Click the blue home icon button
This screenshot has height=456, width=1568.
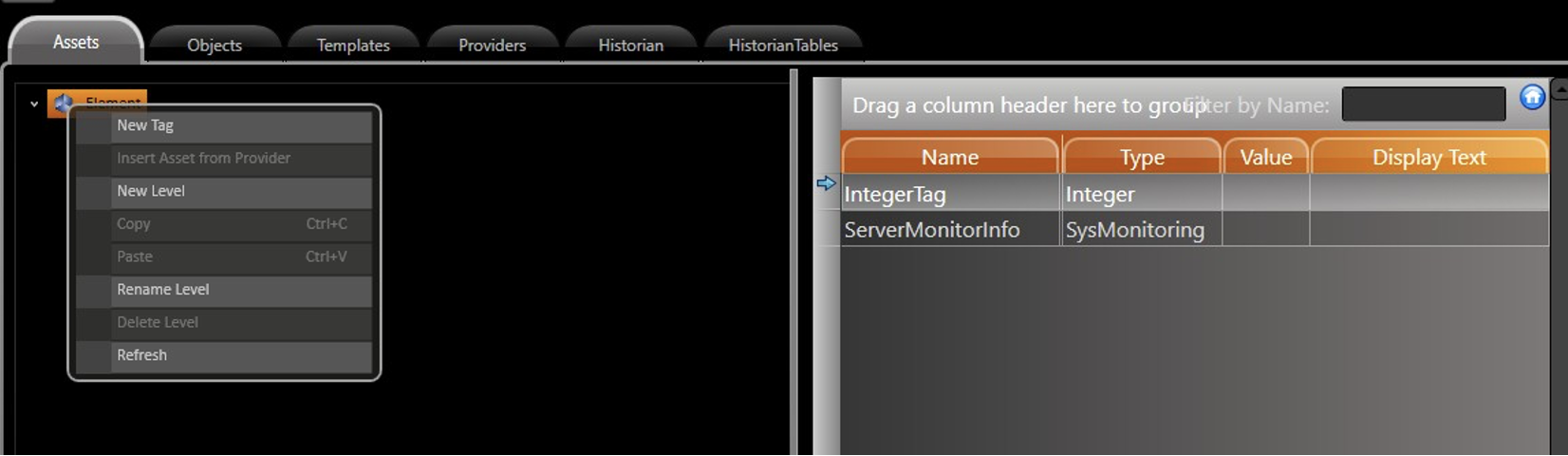coord(1532,98)
